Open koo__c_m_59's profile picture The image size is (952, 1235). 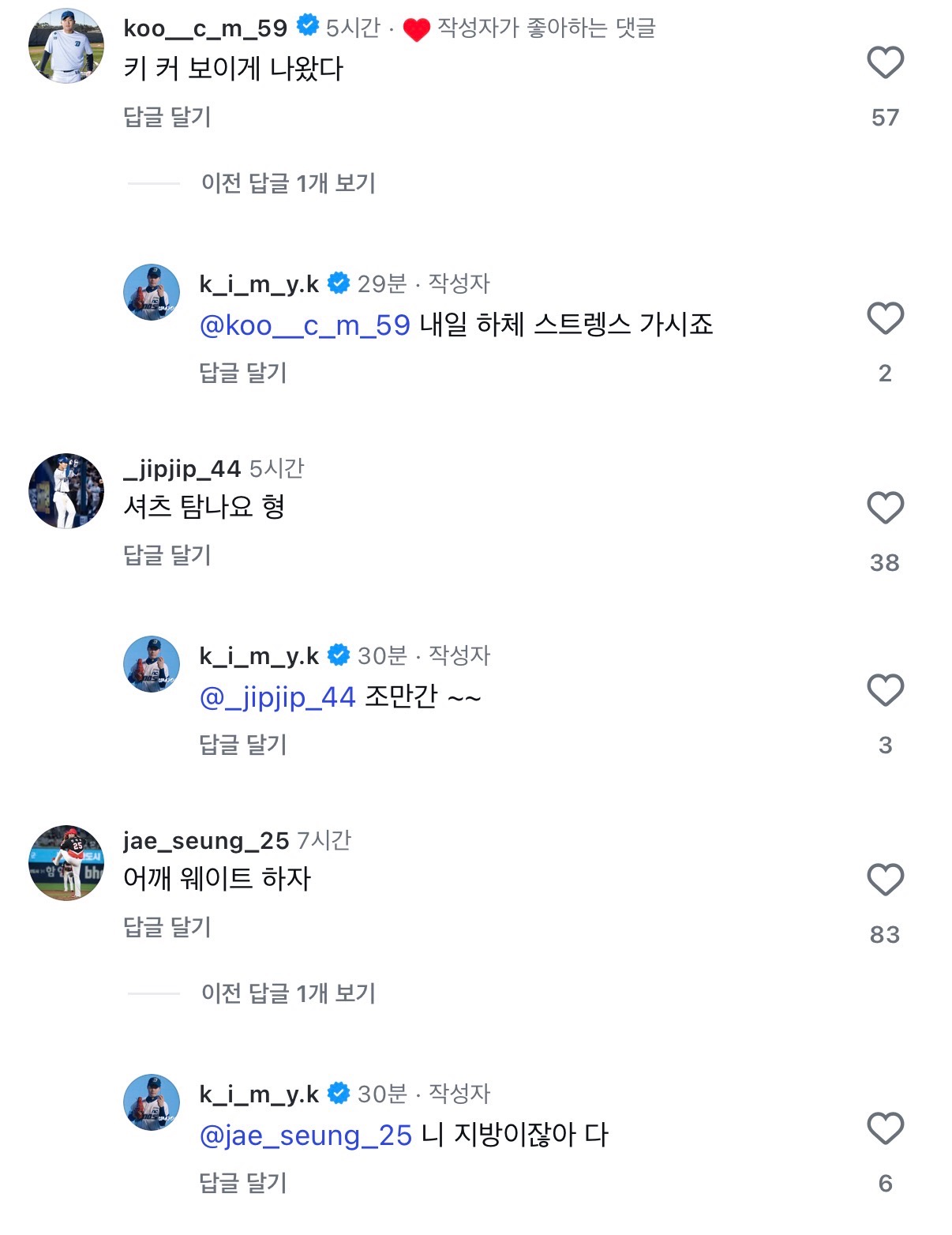[x=66, y=46]
